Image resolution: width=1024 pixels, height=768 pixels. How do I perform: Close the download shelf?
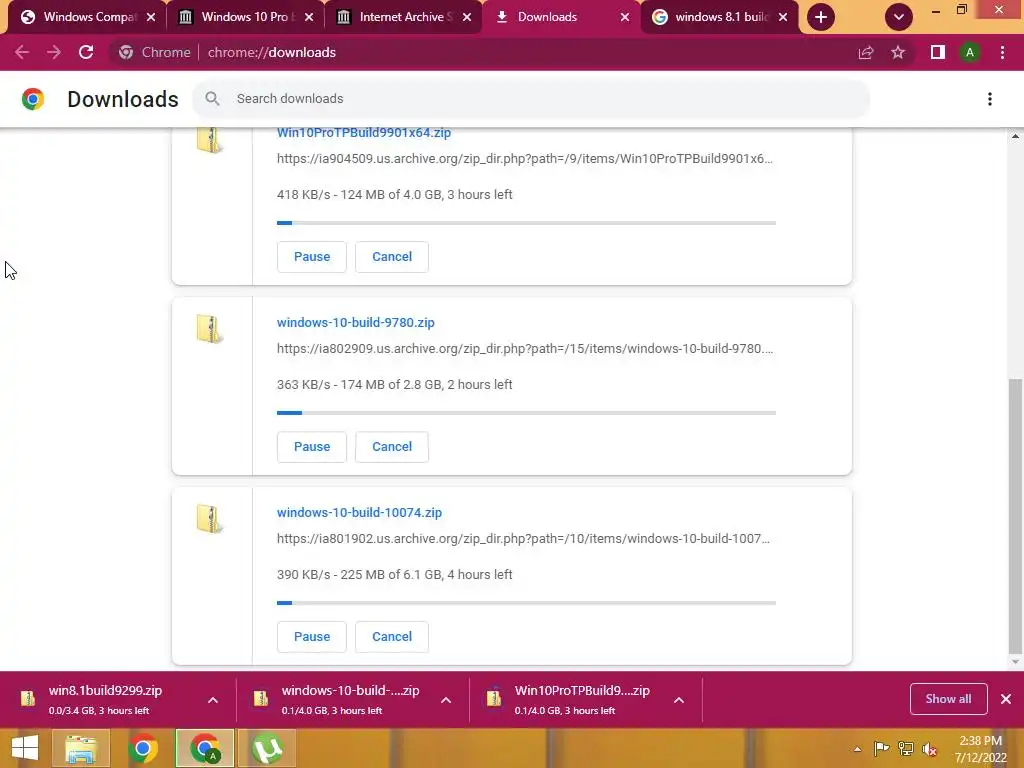[x=1006, y=699]
